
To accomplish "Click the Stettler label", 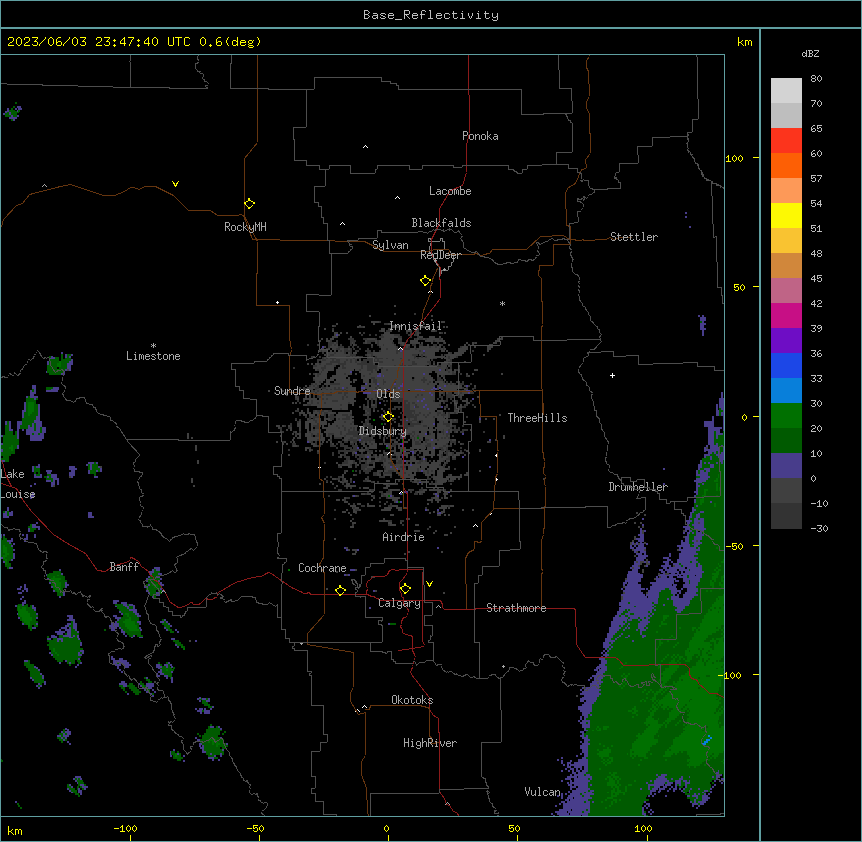I will pyautogui.click(x=634, y=237).
